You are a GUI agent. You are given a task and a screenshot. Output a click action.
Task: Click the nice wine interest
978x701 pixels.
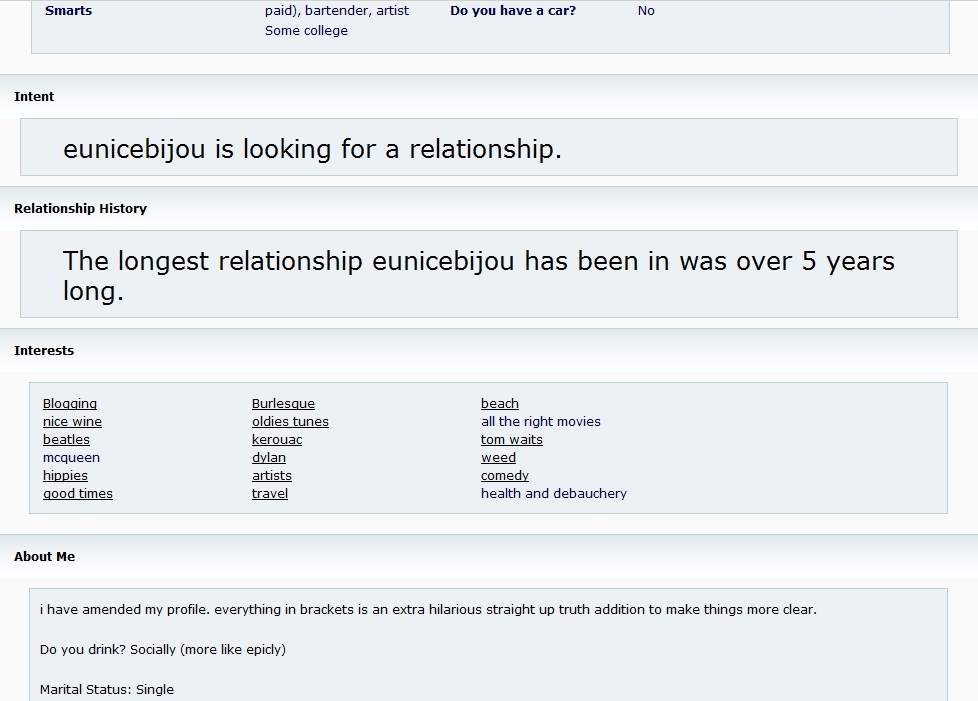coord(72,422)
